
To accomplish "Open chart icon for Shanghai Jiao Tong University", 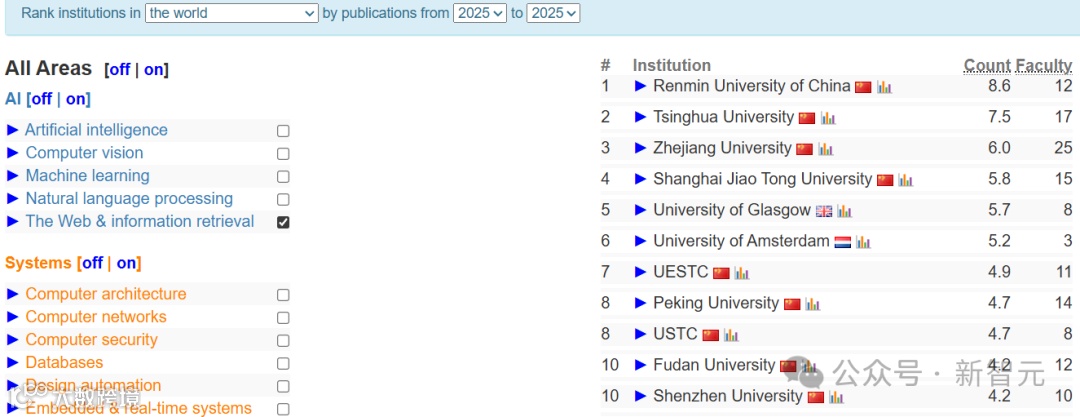I will [x=905, y=181].
